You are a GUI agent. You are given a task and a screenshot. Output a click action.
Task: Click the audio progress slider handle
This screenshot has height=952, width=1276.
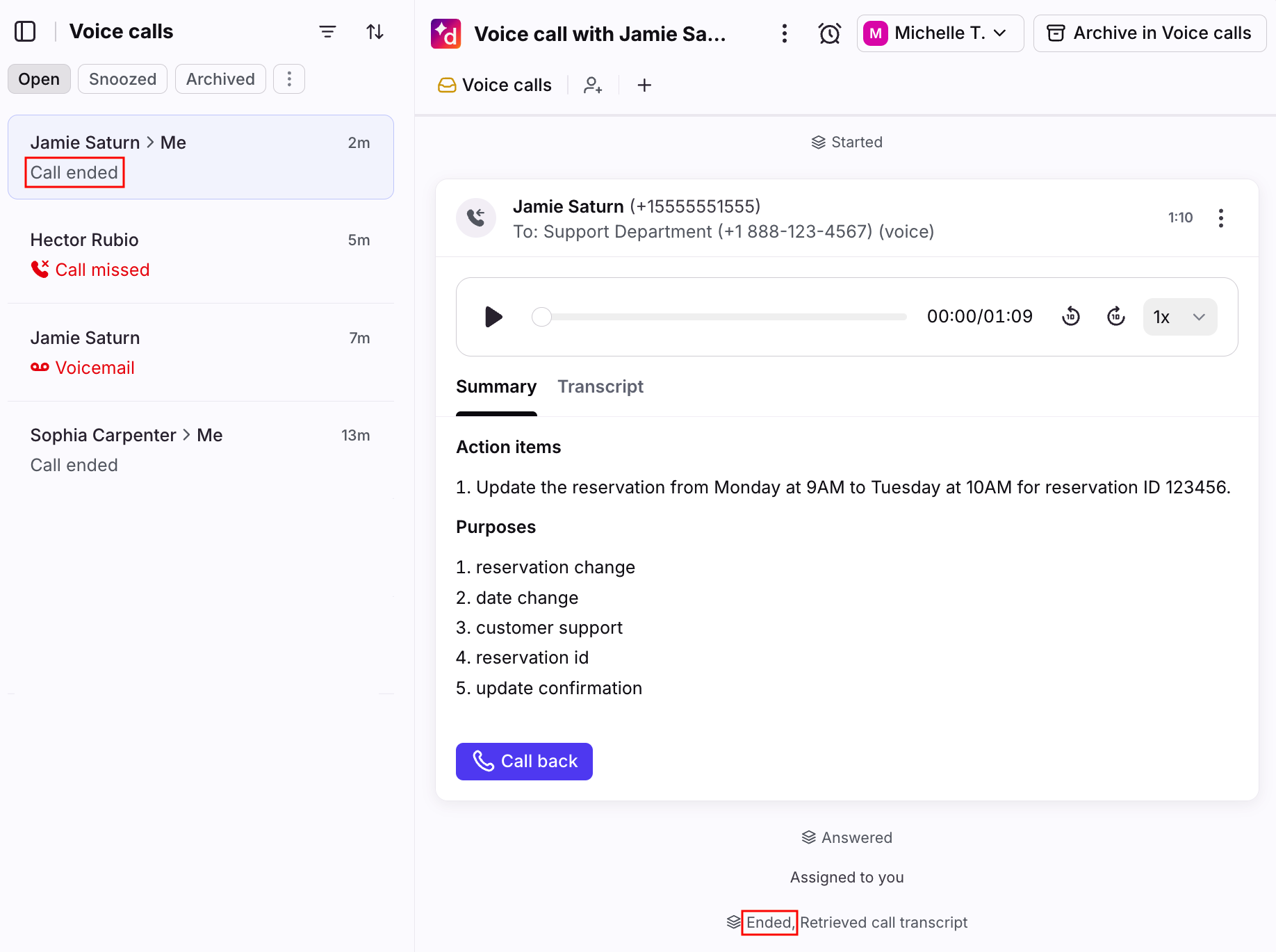pyautogui.click(x=541, y=317)
